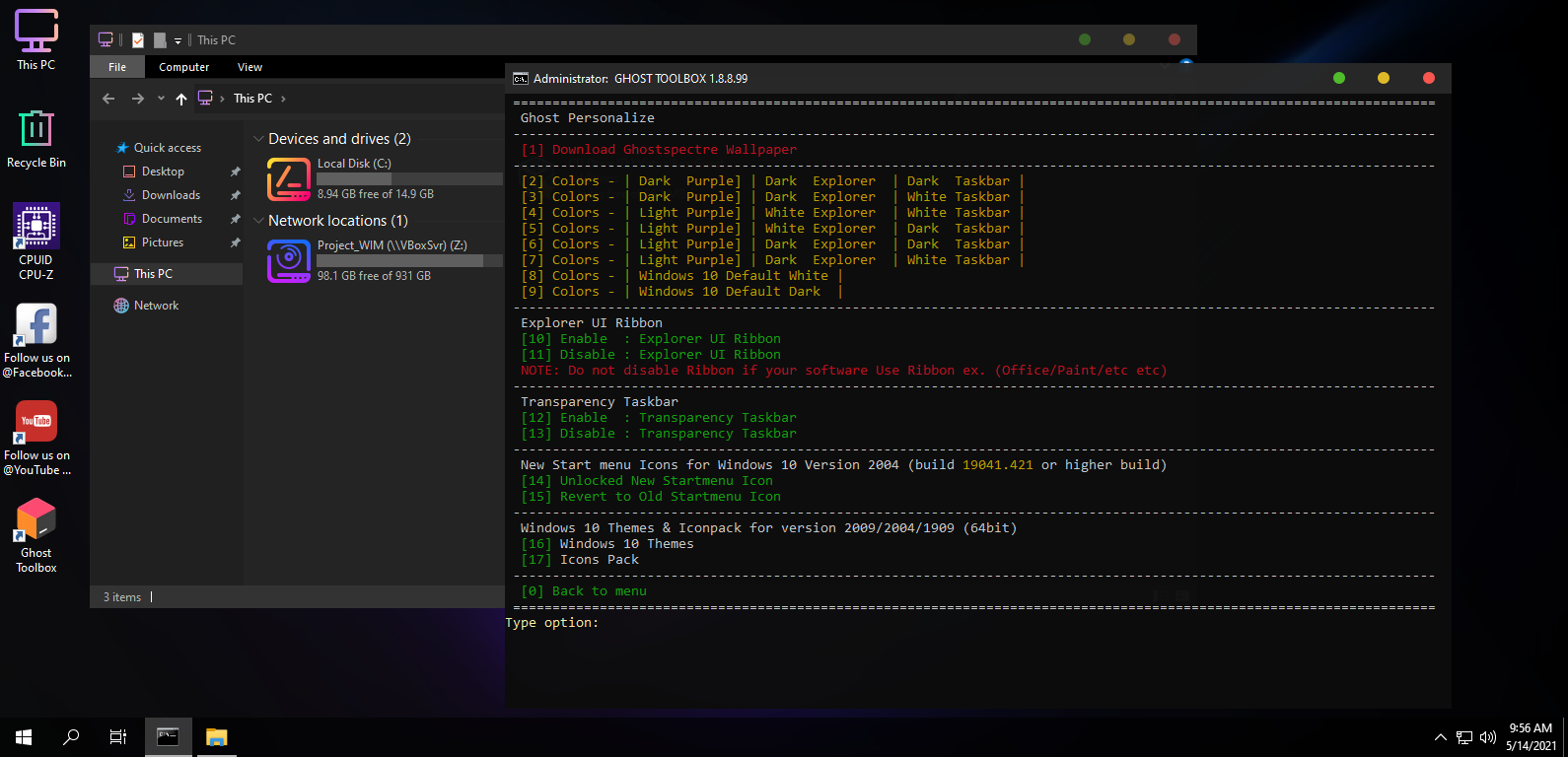Click the This PC breadcrumb in address bar

(253, 99)
